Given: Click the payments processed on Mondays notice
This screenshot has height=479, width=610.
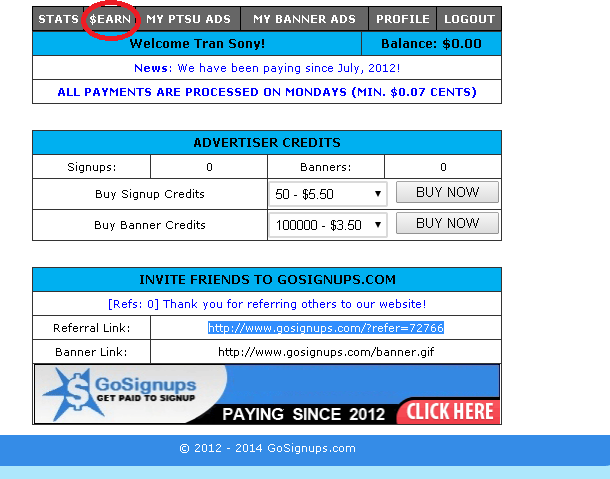Looking at the screenshot, I should pos(267,92).
